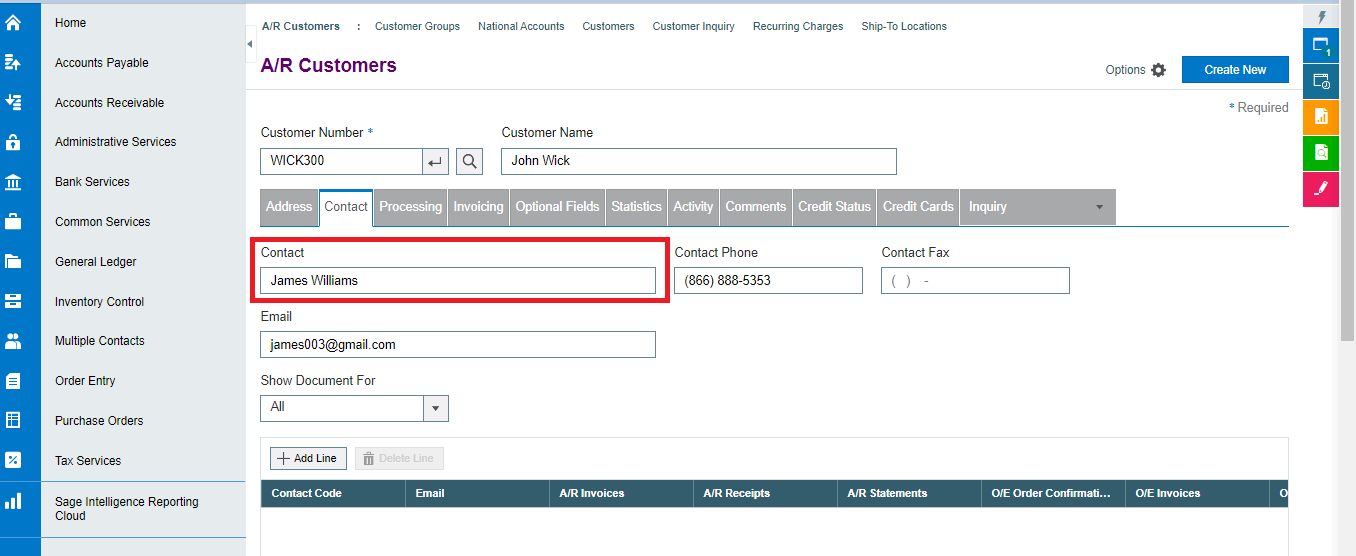Click the Tax Services percent icon
This screenshot has width=1356, height=556.
coord(13,460)
